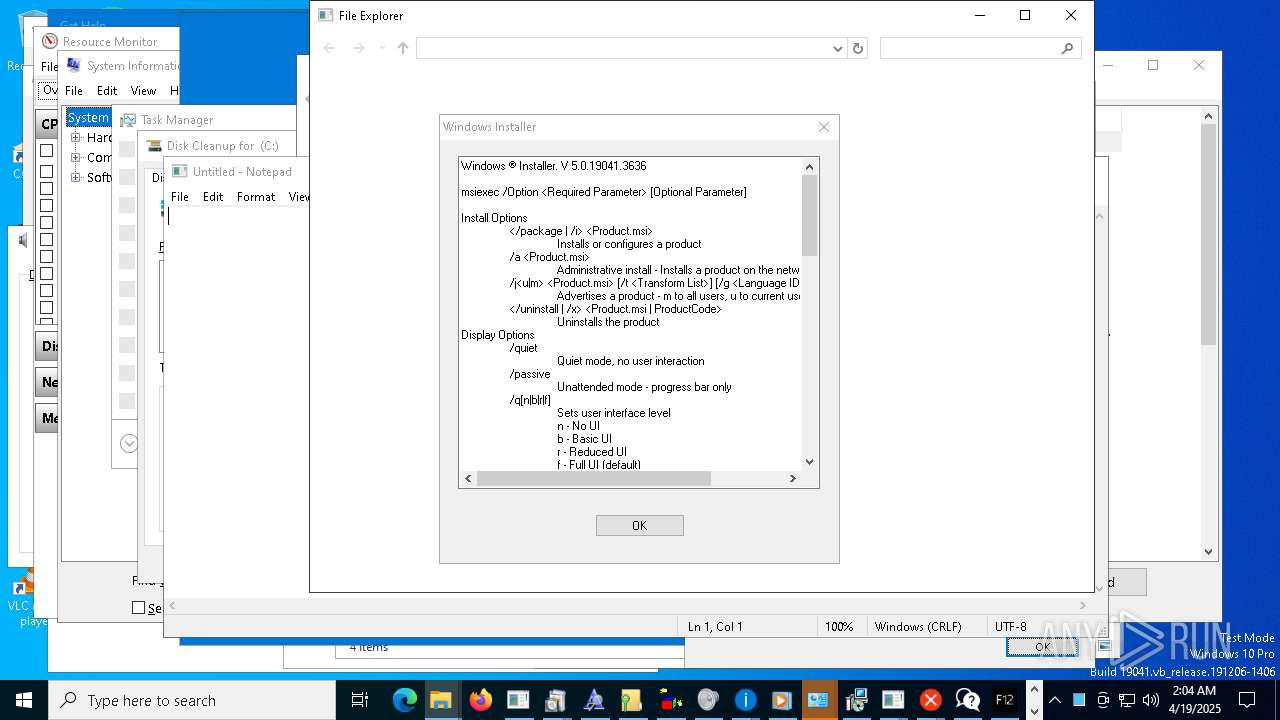Open the Notepad Edit menu
The width and height of the screenshot is (1280, 720).
pyautogui.click(x=213, y=197)
